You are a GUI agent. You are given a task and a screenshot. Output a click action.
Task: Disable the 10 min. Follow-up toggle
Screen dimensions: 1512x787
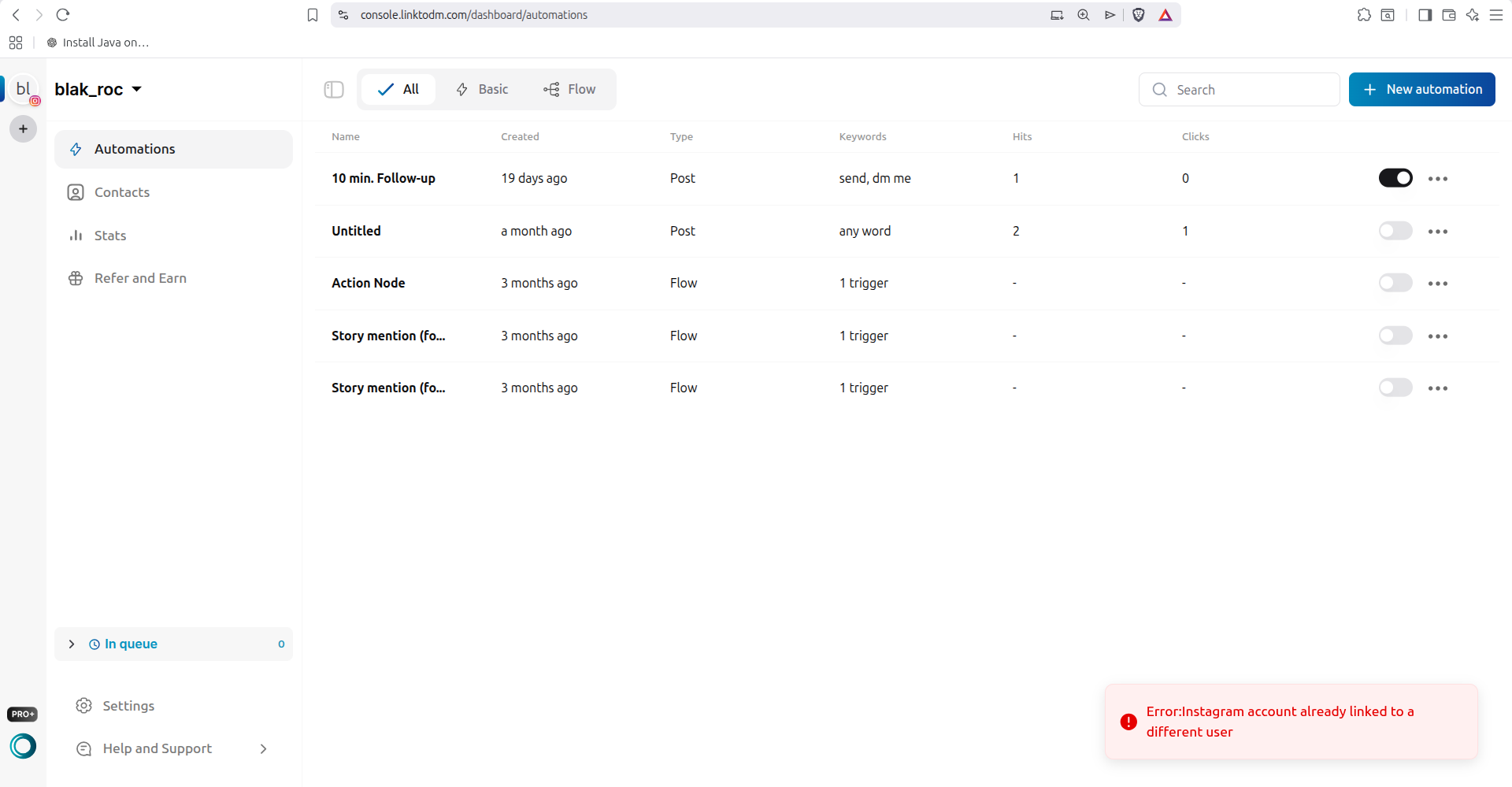coord(1395,178)
